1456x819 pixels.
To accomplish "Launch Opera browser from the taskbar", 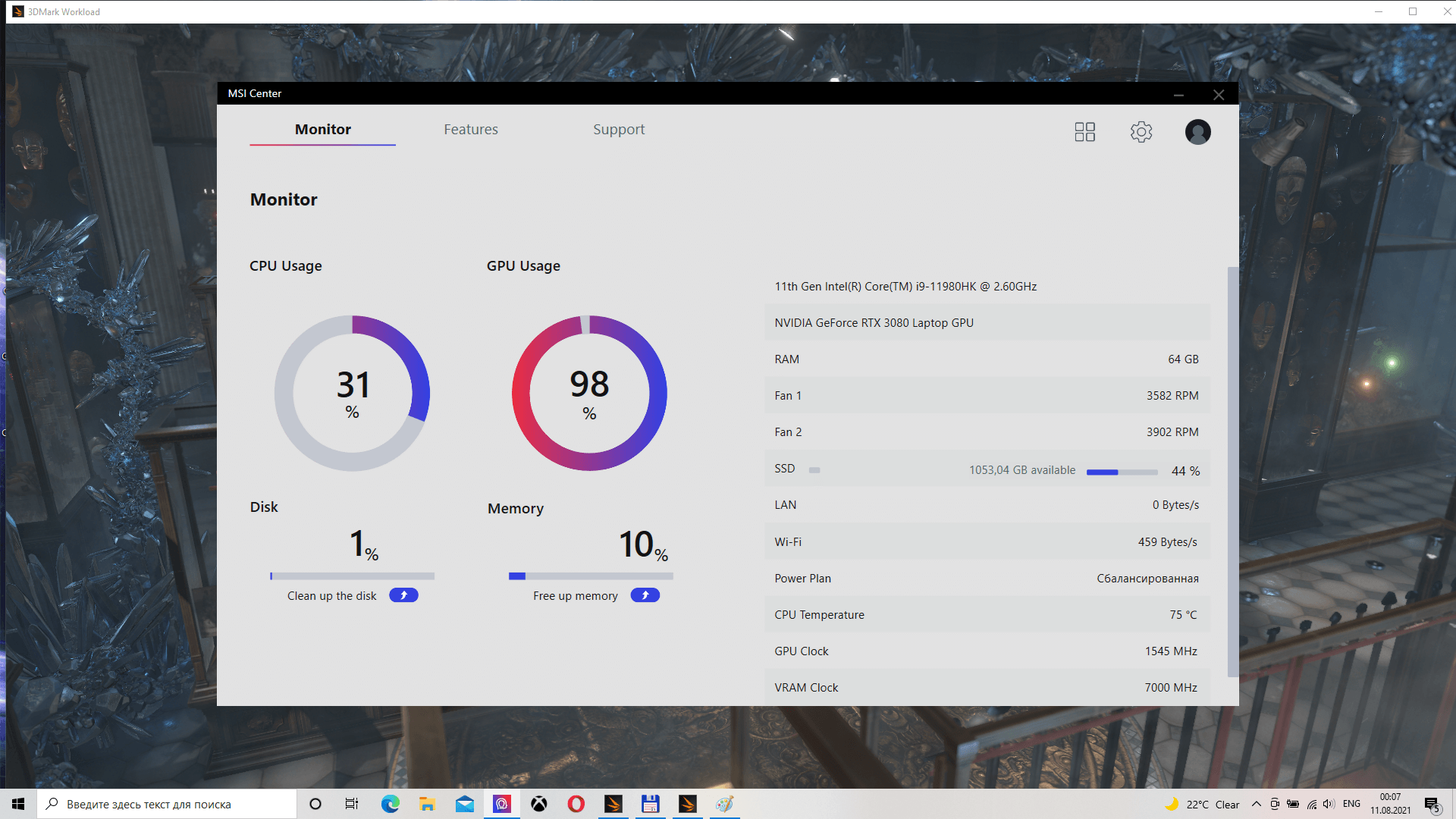I will pos(576,804).
